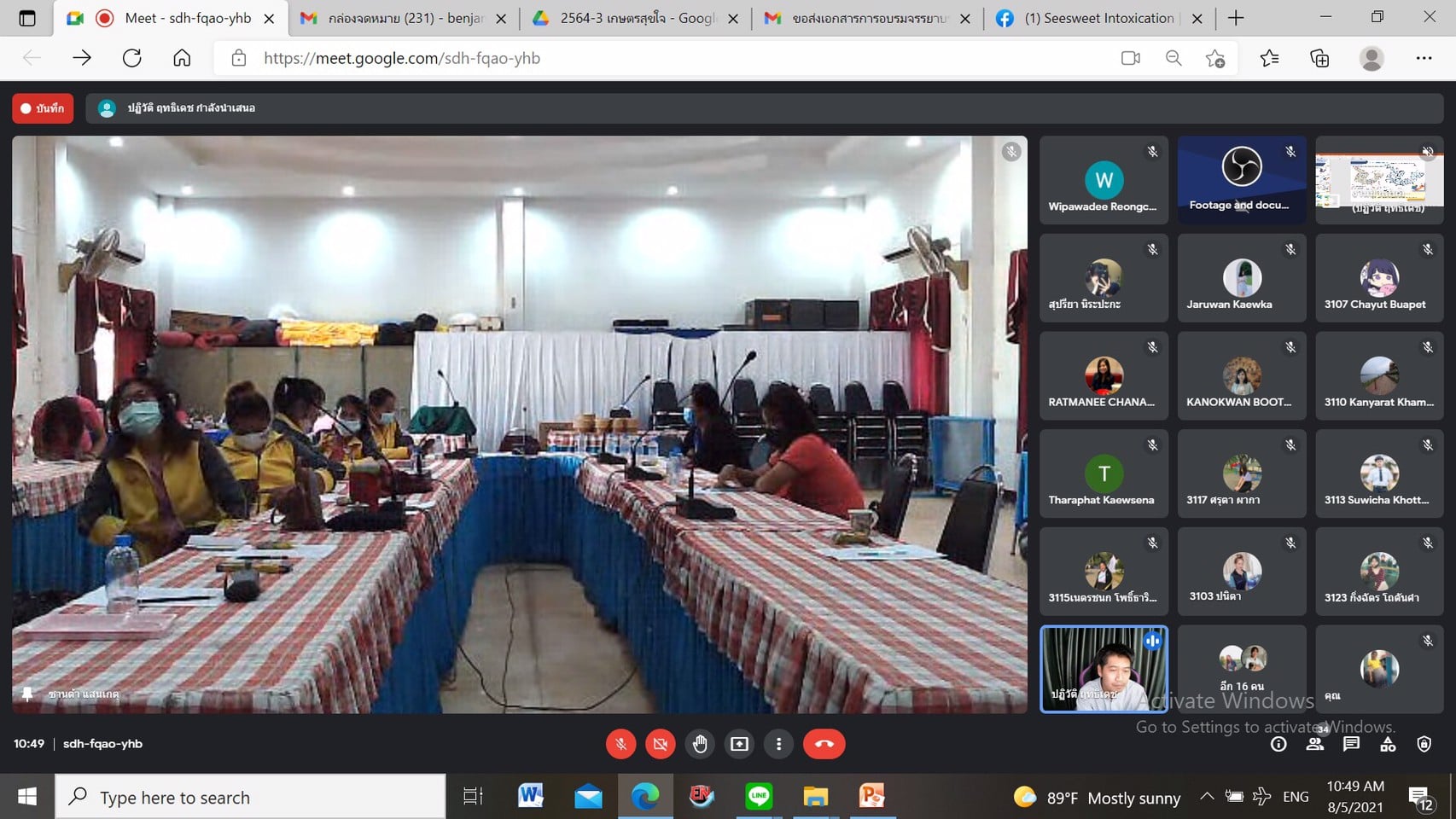Open more options three-dot menu in call
Image resolution: width=1456 pixels, height=819 pixels.
coord(778,744)
